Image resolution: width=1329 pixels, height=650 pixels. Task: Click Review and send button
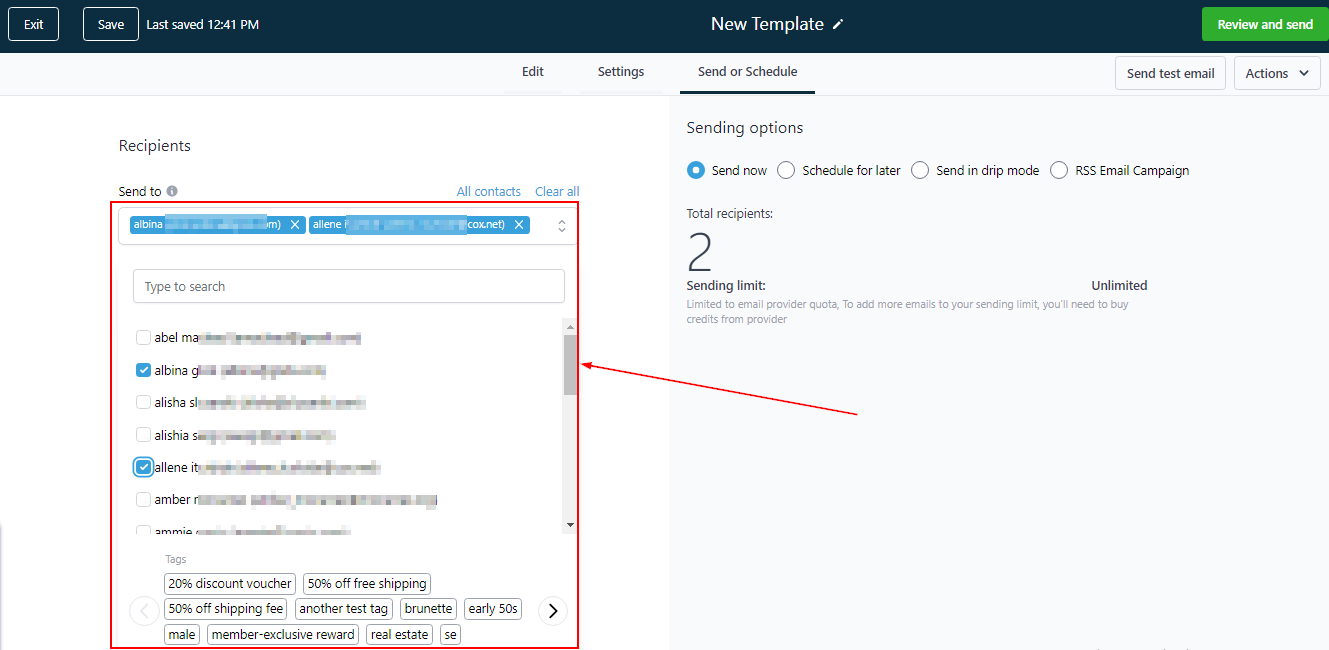coord(1265,25)
